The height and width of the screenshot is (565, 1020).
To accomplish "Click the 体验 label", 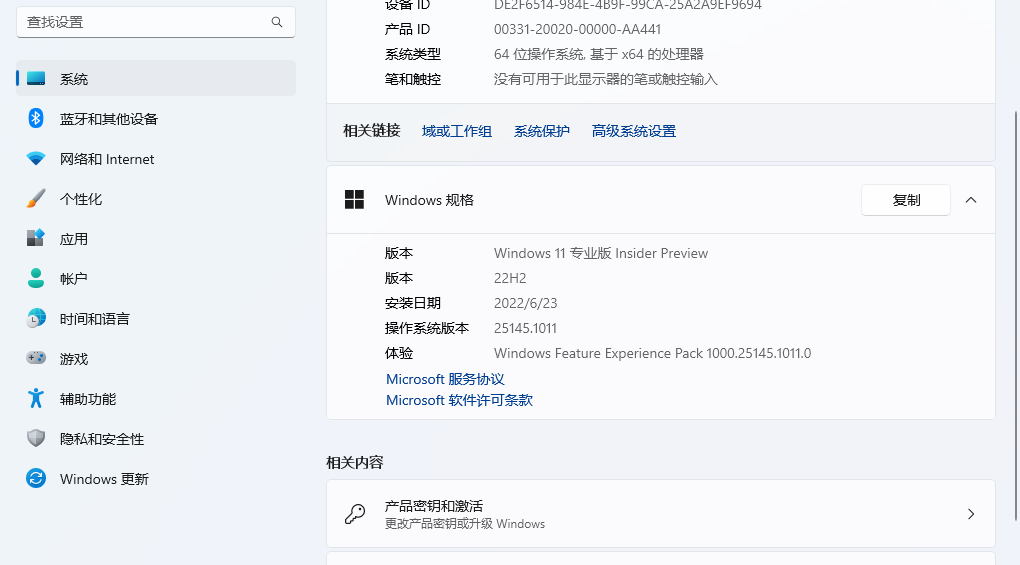I will point(399,353).
